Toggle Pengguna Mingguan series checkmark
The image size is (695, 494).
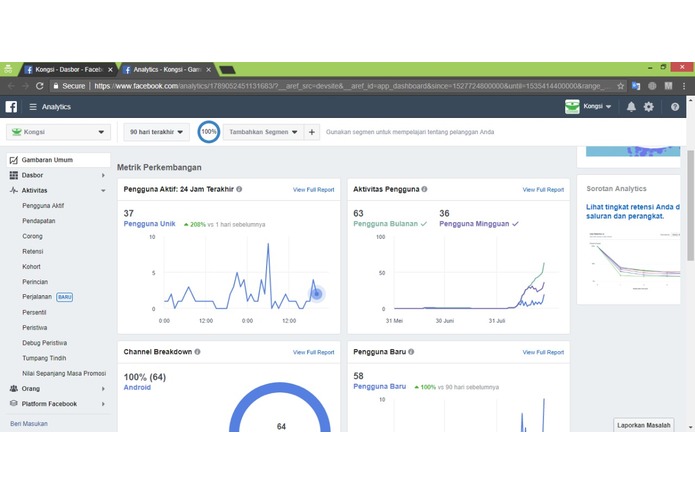click(515, 224)
